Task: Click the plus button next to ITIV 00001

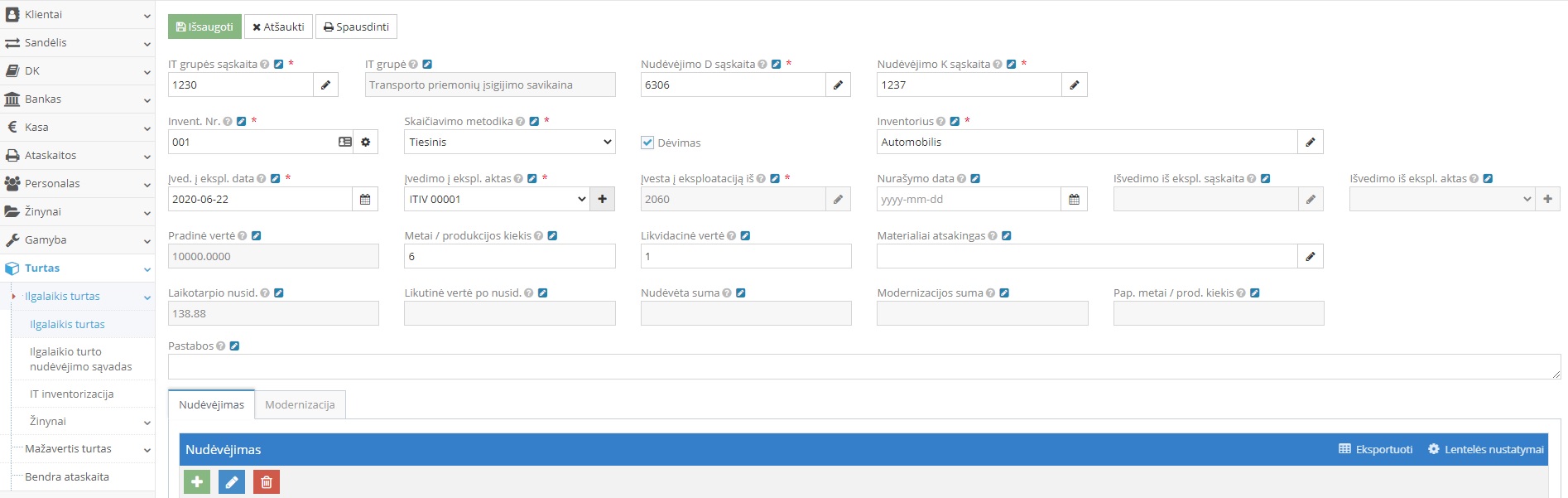Action: [x=602, y=200]
